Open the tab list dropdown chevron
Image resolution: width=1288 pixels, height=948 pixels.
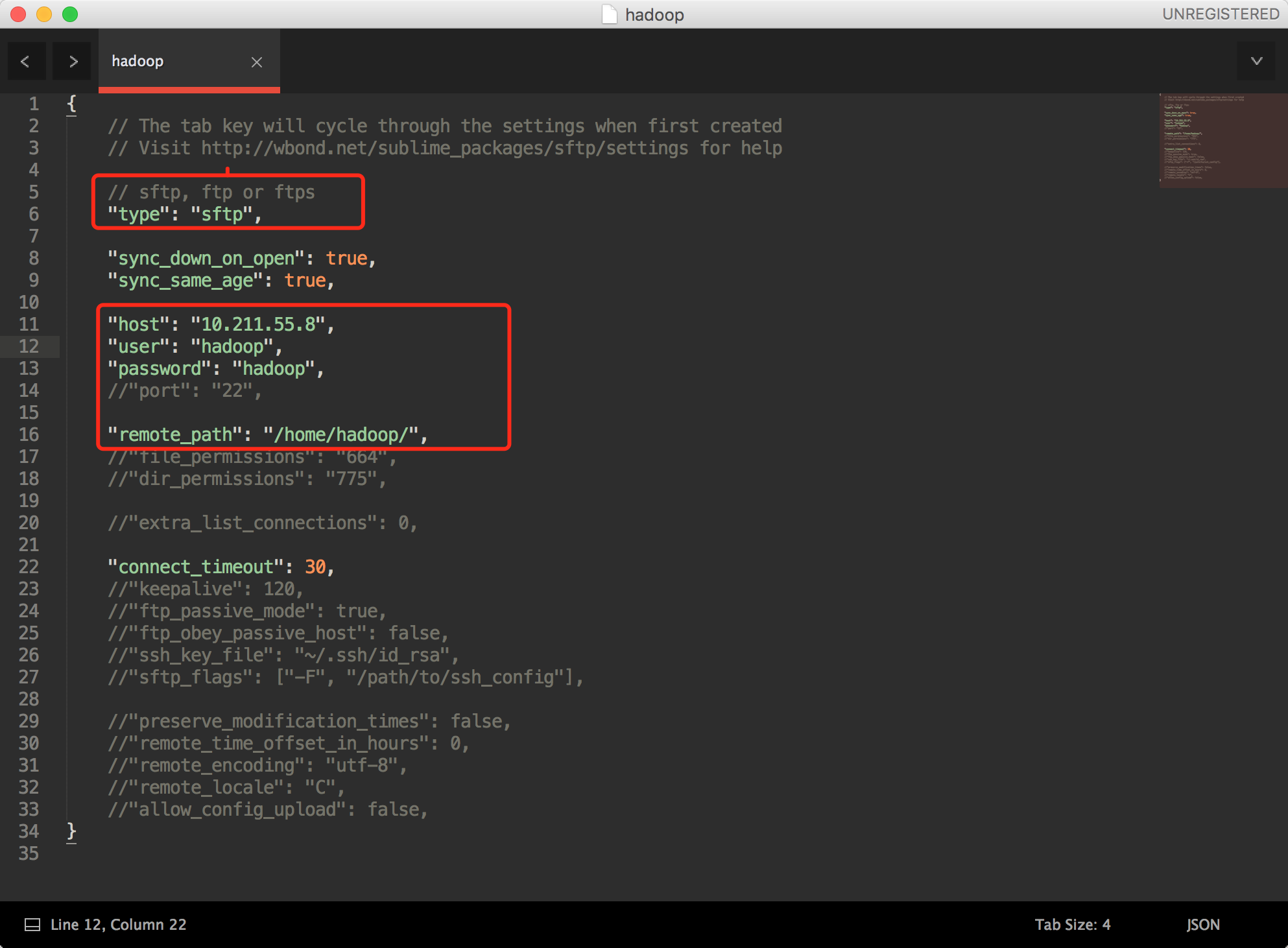pyautogui.click(x=1256, y=61)
